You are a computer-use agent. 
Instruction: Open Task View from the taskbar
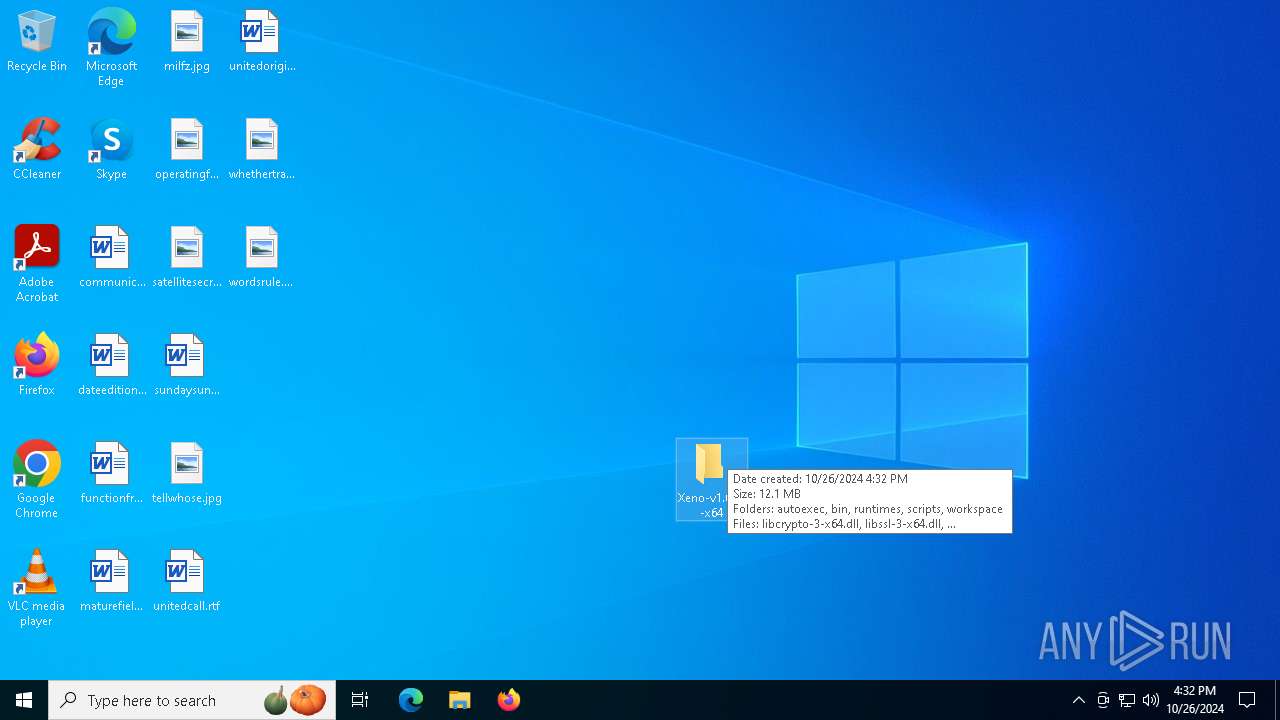[x=360, y=700]
